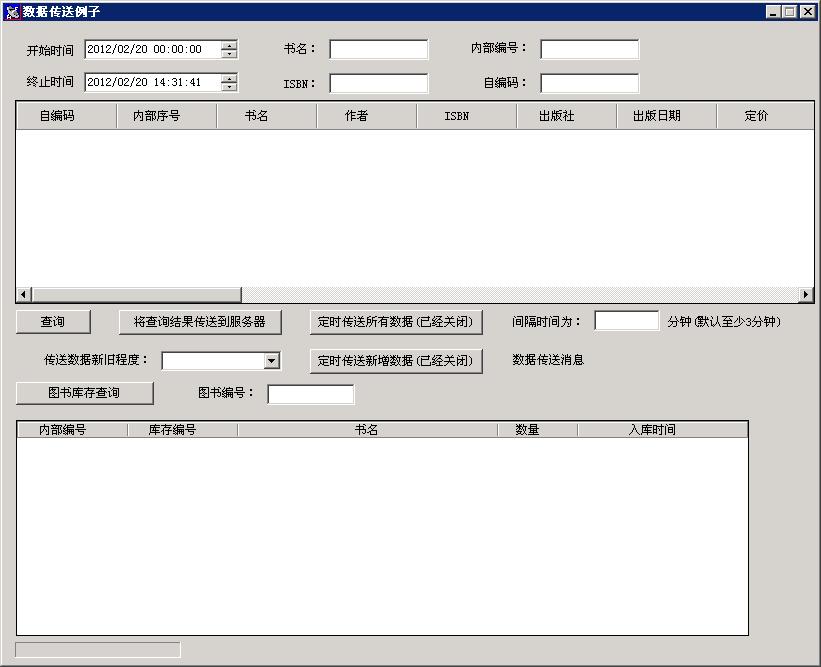Screen dimensions: 821x667
Task: Expand the 传送数据新旧程度 dropdown
Action: tap(271, 361)
